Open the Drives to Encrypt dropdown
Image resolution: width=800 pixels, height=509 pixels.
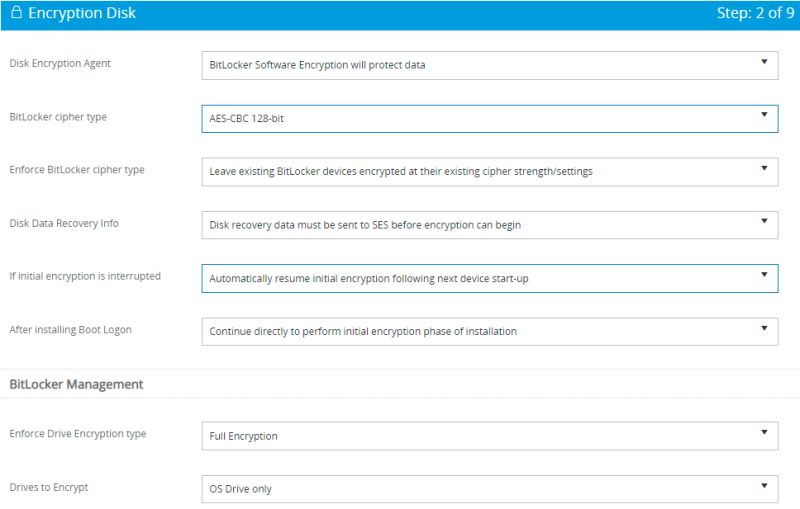click(490, 489)
